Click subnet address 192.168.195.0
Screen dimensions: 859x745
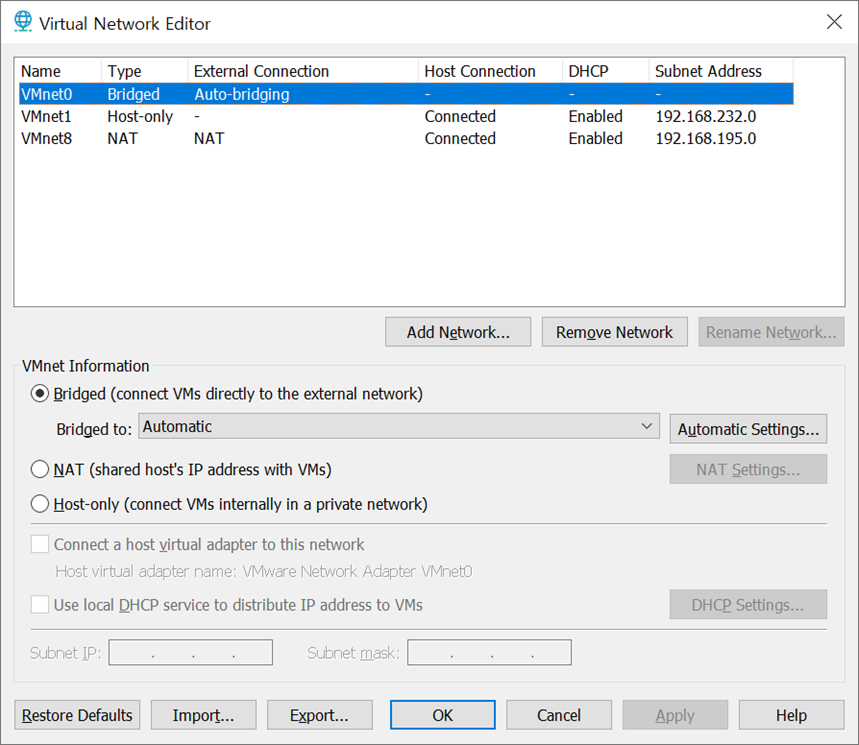pos(706,138)
